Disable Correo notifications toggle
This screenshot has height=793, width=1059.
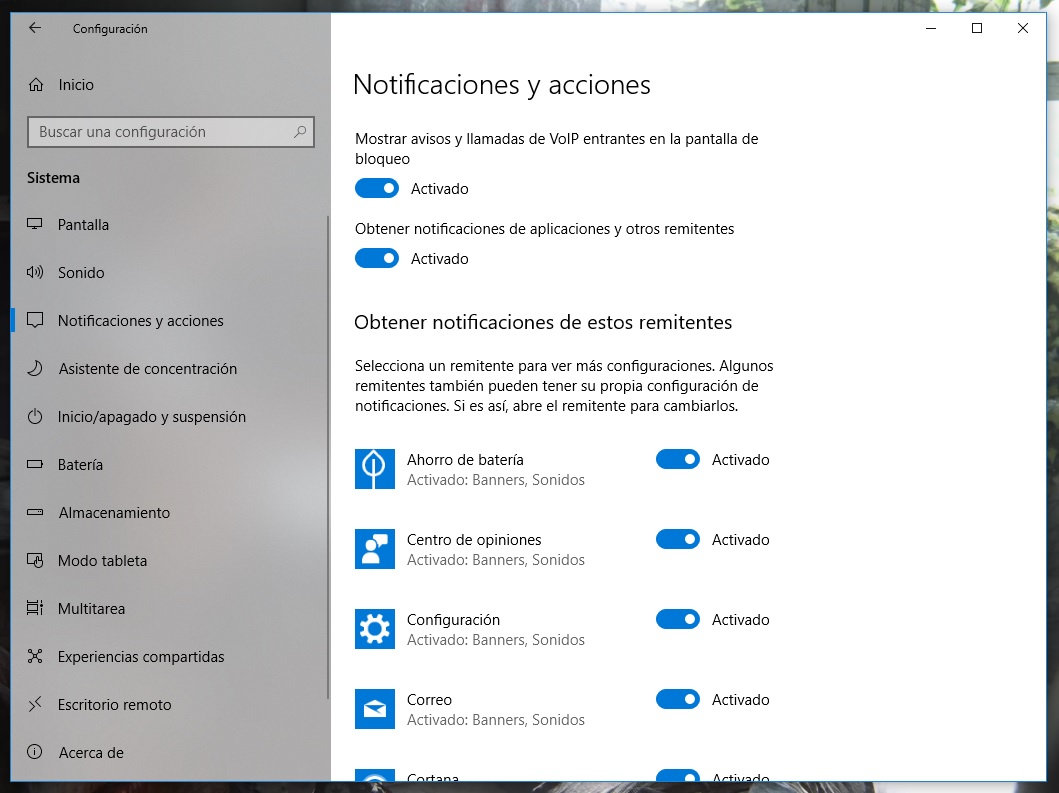point(678,700)
